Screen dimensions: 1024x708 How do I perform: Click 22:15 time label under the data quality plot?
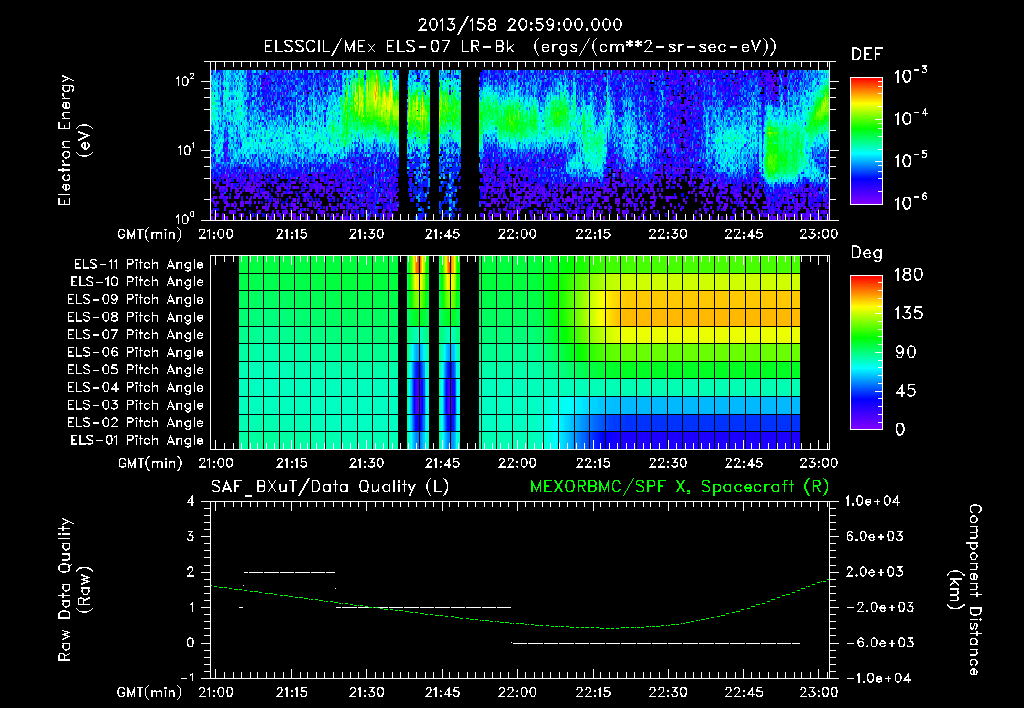(x=592, y=692)
